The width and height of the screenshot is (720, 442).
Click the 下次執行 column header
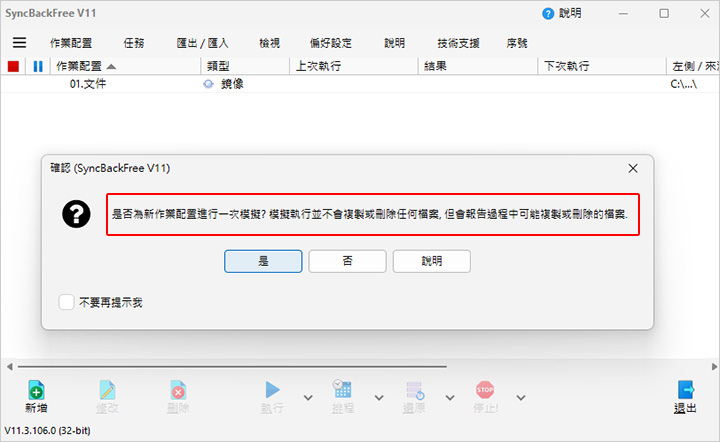coord(602,66)
